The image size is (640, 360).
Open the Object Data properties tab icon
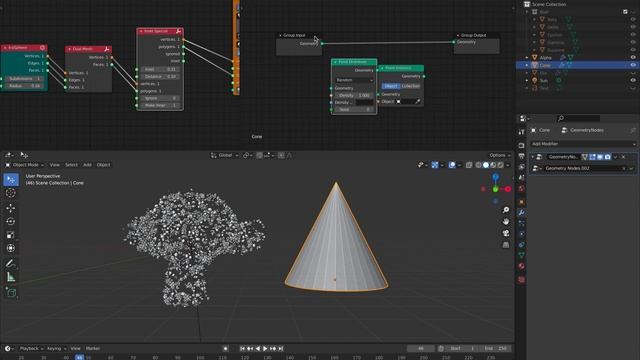tap(521, 255)
